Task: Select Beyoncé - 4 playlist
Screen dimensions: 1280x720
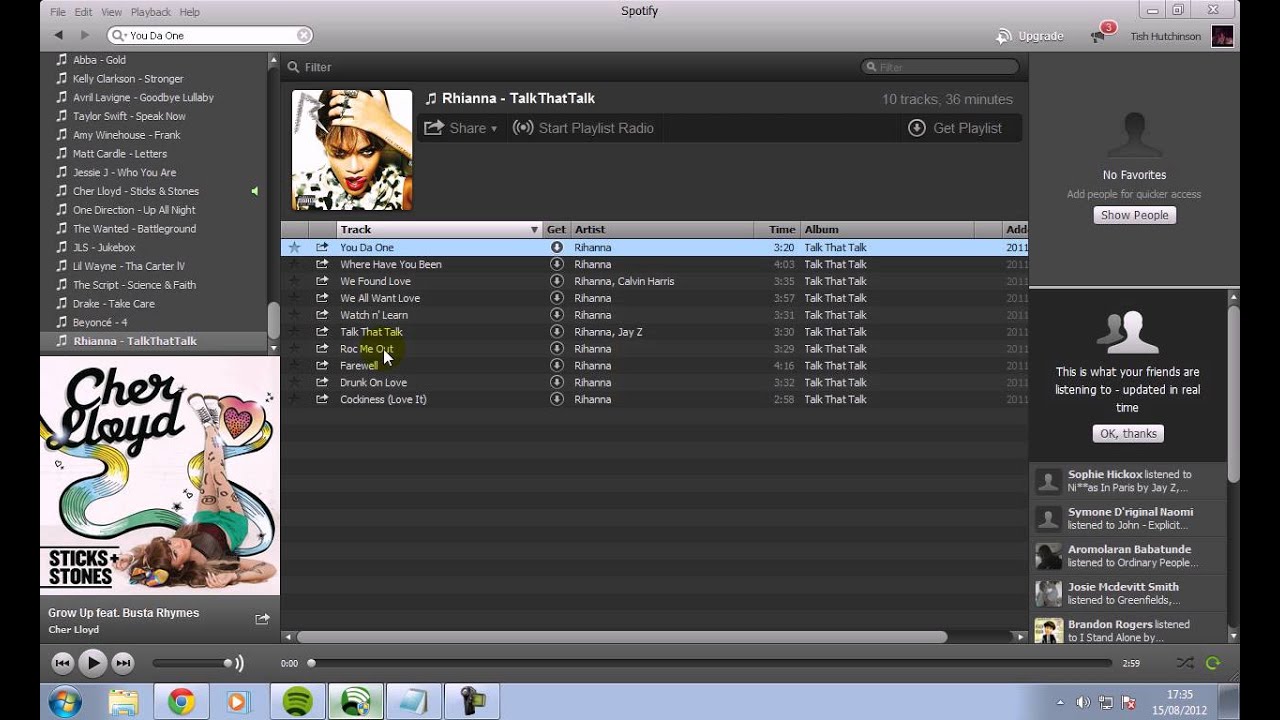Action: tap(100, 322)
